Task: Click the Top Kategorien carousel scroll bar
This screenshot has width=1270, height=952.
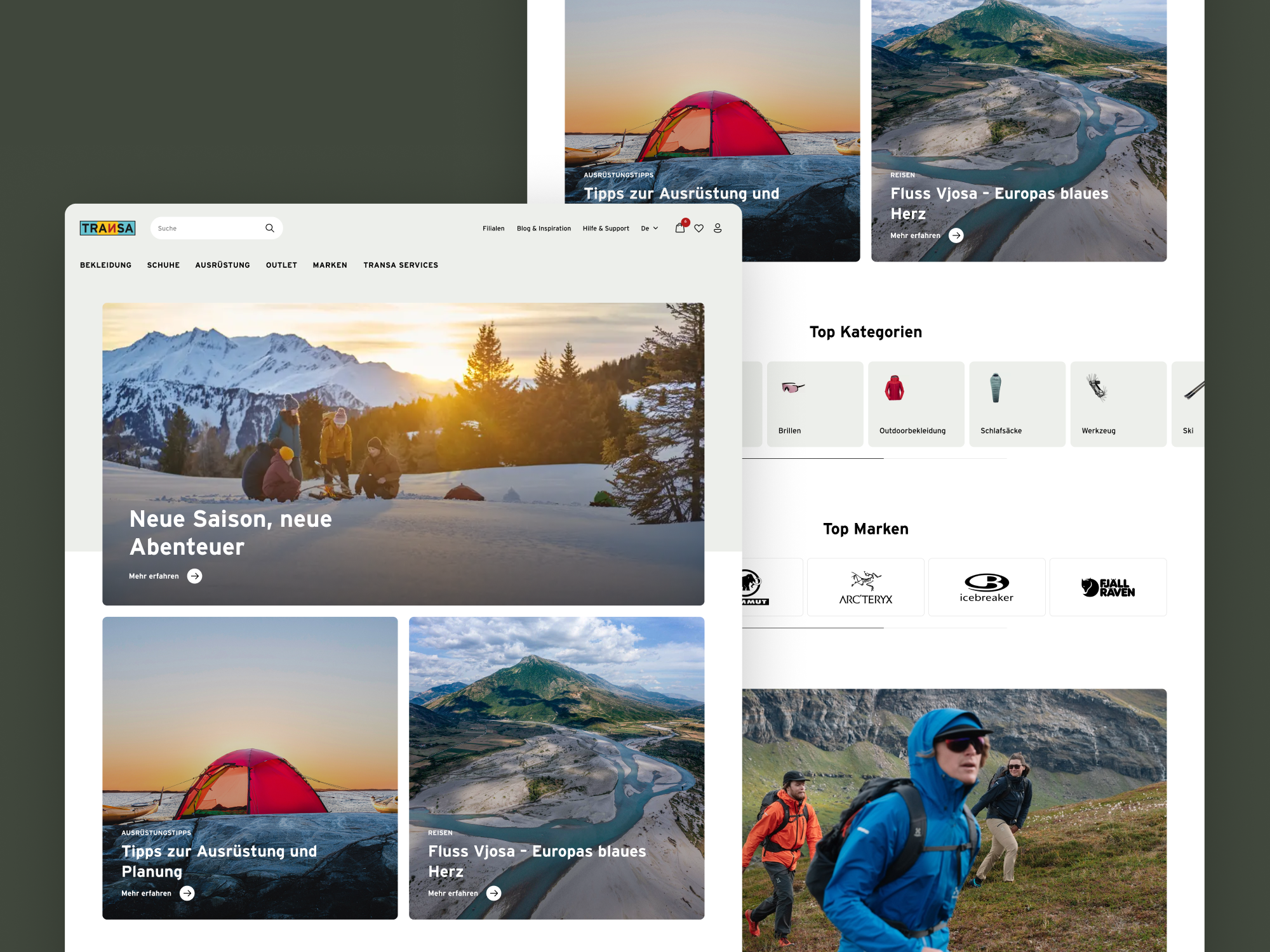Action: [x=813, y=458]
